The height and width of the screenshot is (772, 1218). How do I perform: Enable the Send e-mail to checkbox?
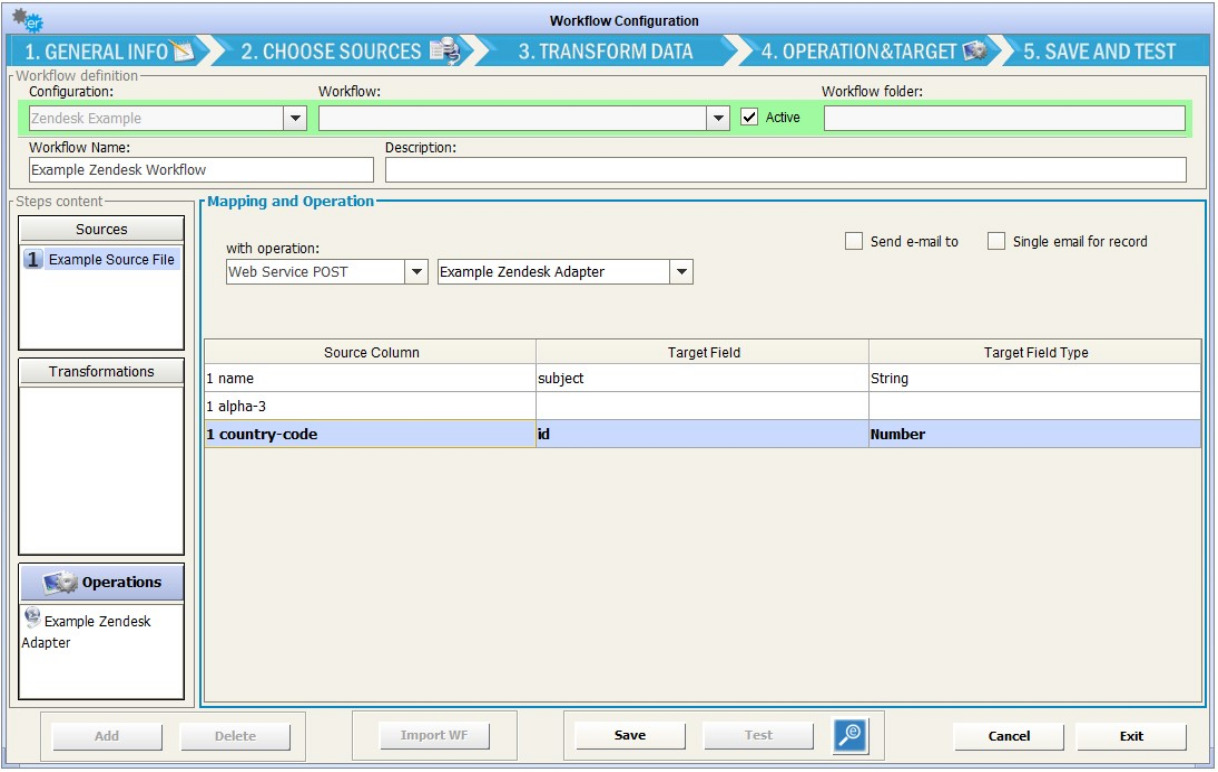pyautogui.click(x=854, y=241)
